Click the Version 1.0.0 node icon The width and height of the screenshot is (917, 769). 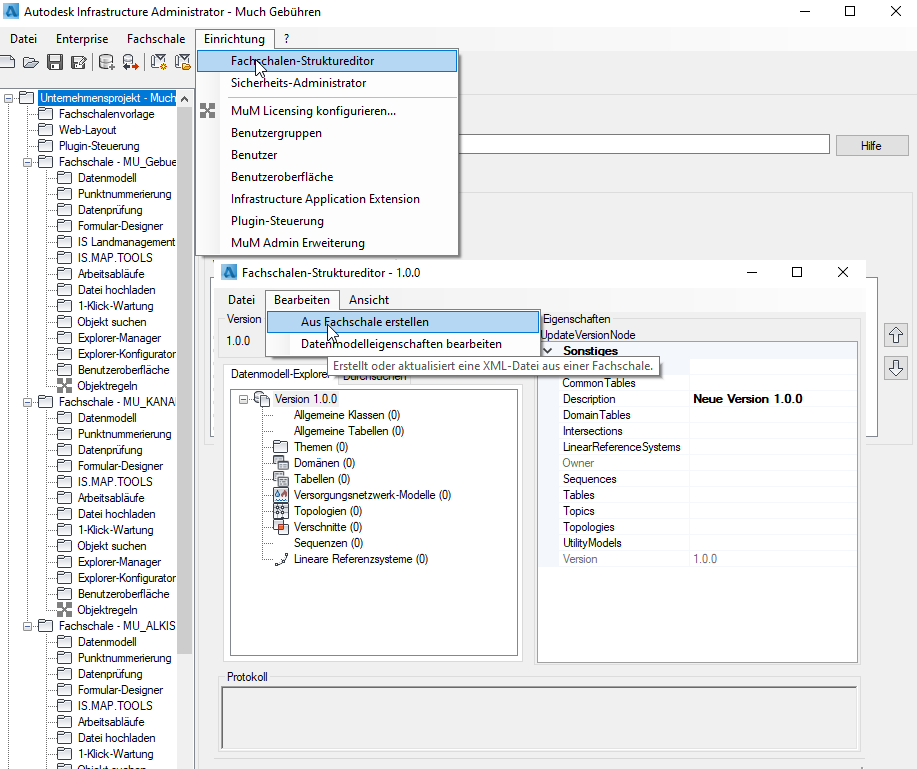(262, 399)
